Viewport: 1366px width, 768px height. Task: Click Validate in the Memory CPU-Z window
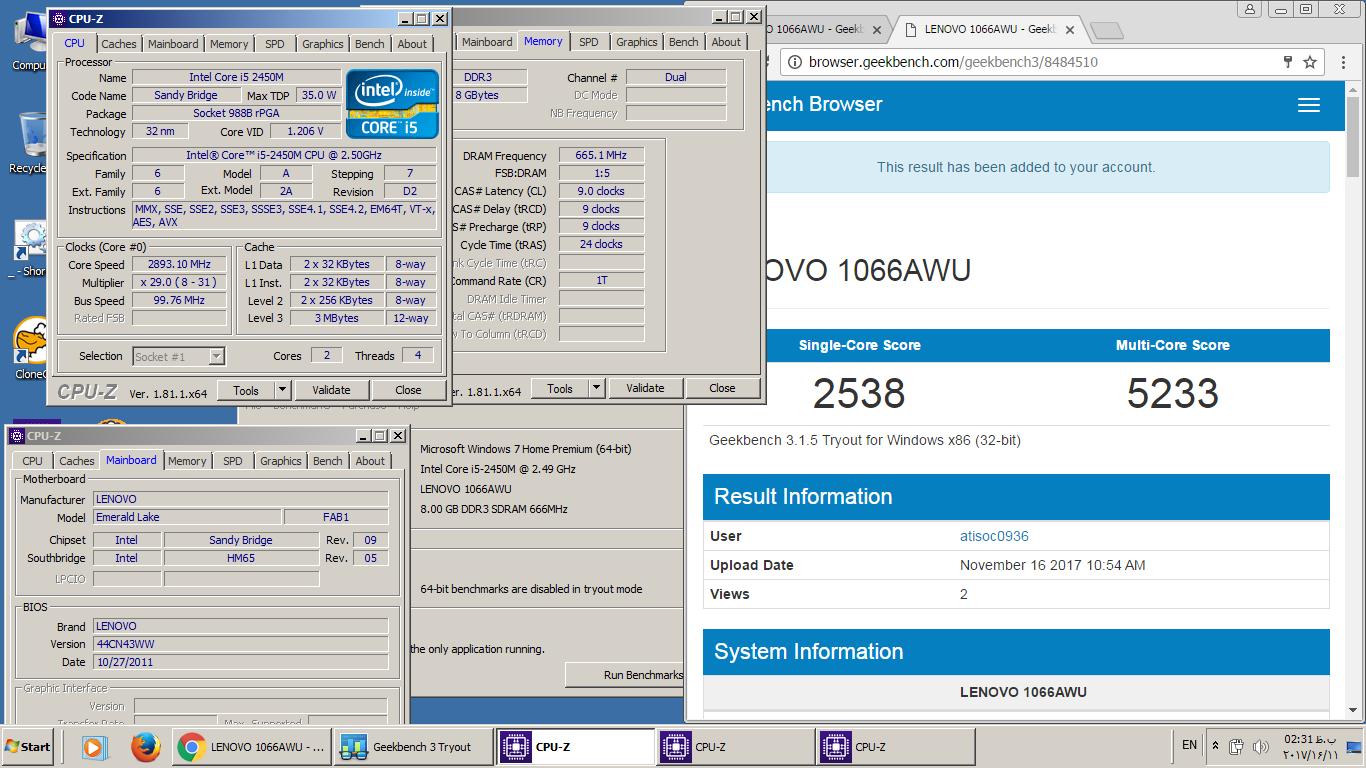tap(645, 388)
